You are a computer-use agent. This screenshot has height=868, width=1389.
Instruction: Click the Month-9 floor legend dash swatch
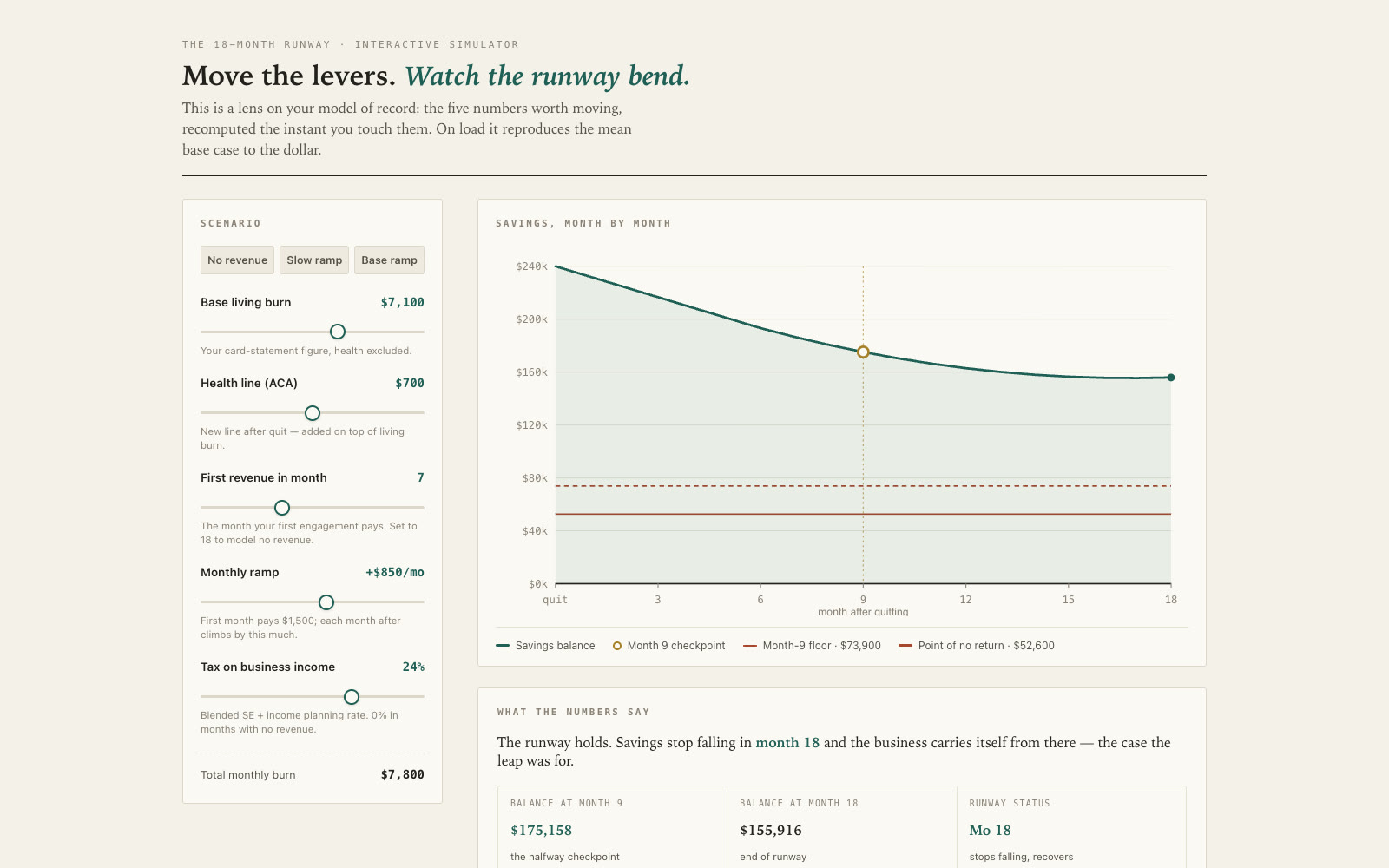[750, 646]
